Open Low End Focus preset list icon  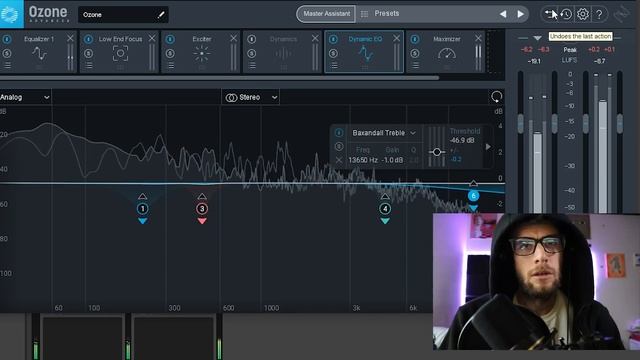click(x=89, y=65)
